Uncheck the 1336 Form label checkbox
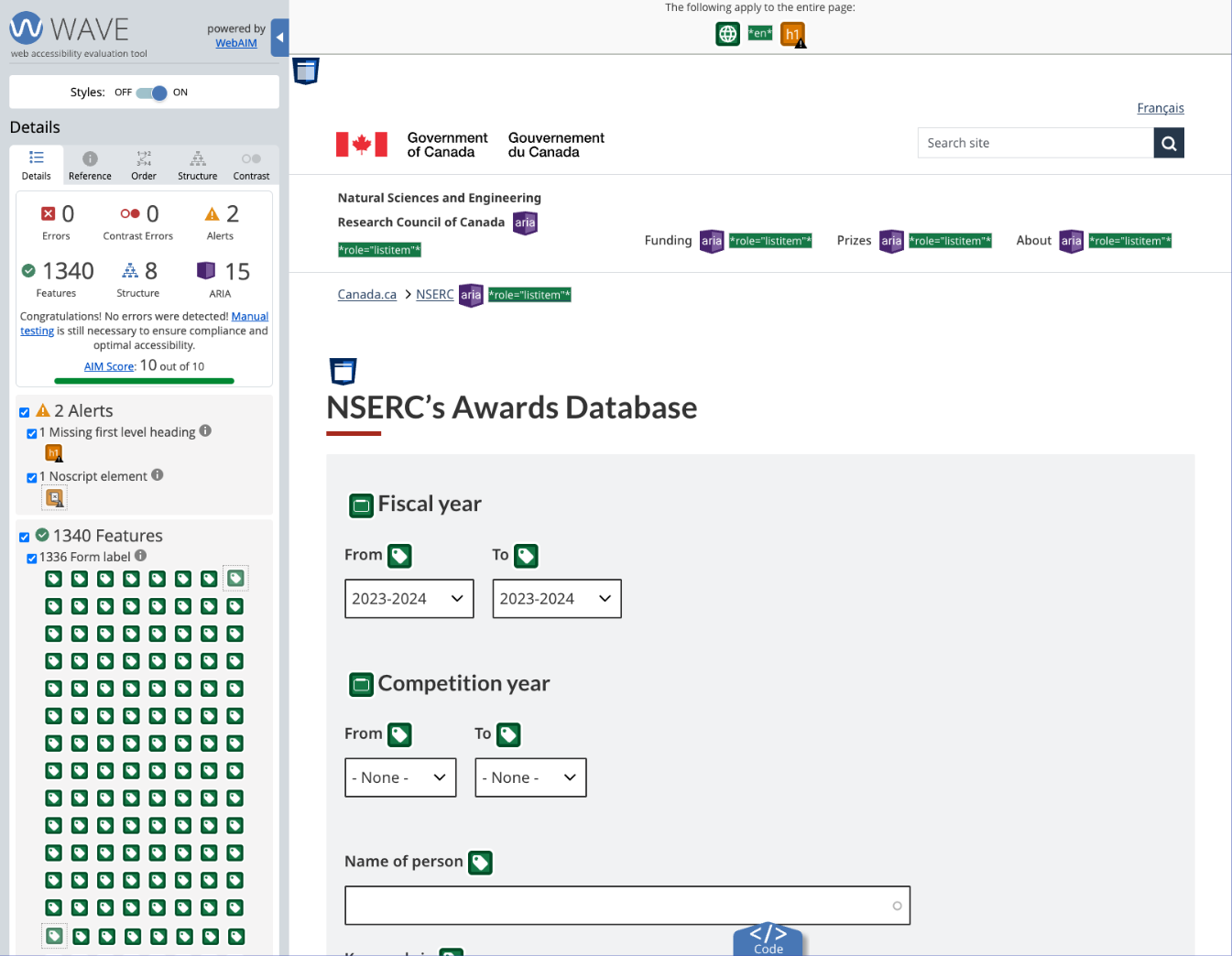 point(32,558)
